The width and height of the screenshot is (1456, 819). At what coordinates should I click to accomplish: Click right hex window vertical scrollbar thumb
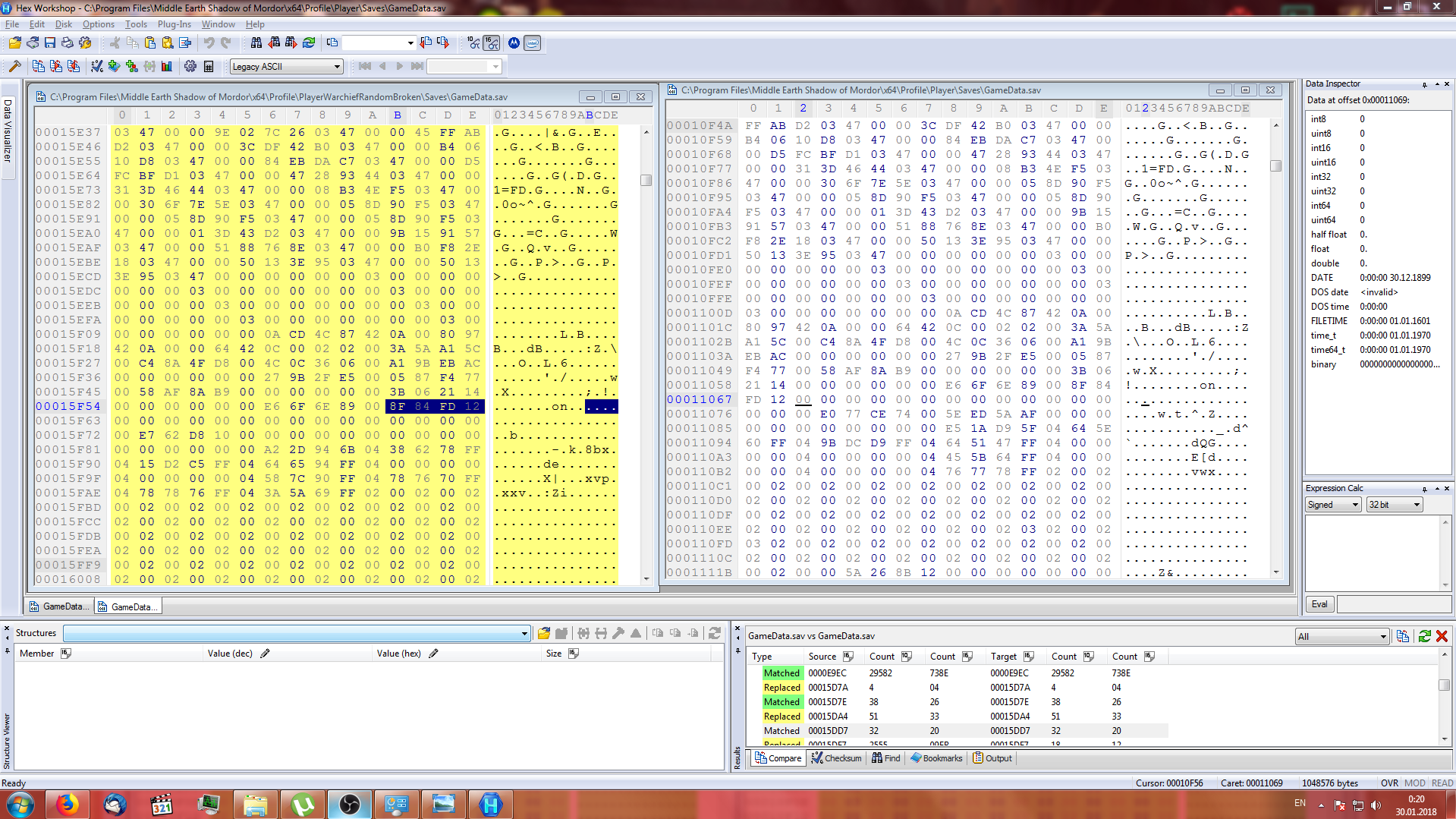click(x=1275, y=165)
